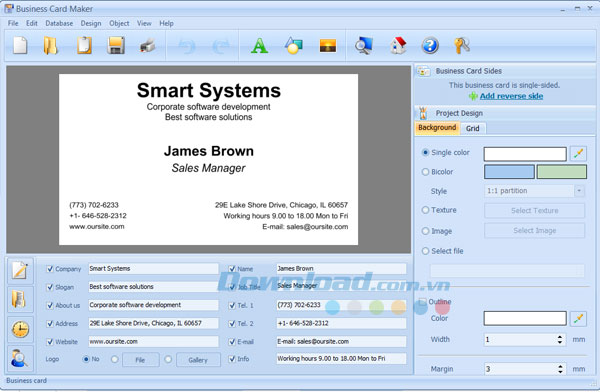Click the Bicolor light blue color swatch
Image resolution: width=600 pixels, height=392 pixels.
pyautogui.click(x=509, y=172)
